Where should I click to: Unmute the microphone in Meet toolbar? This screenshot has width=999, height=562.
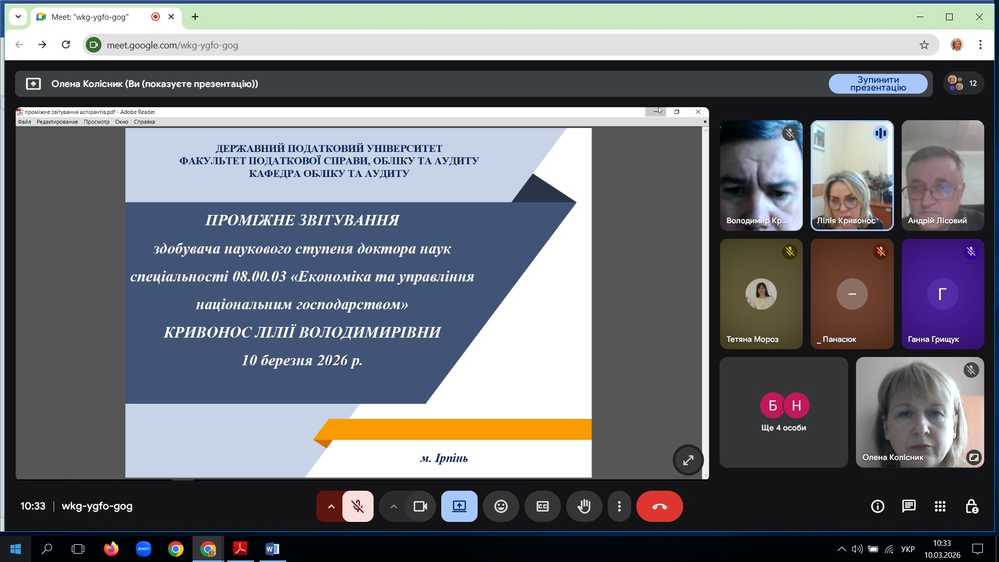point(357,507)
